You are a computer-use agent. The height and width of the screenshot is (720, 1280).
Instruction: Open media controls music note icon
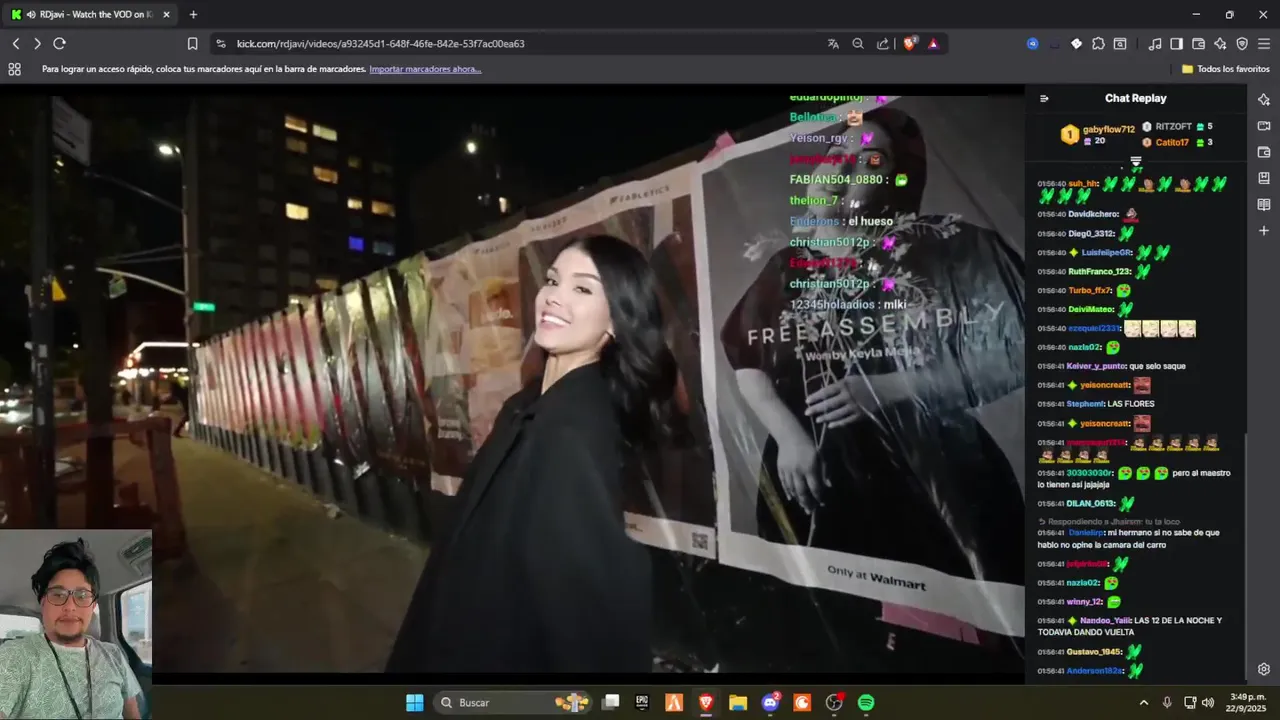(x=1155, y=43)
